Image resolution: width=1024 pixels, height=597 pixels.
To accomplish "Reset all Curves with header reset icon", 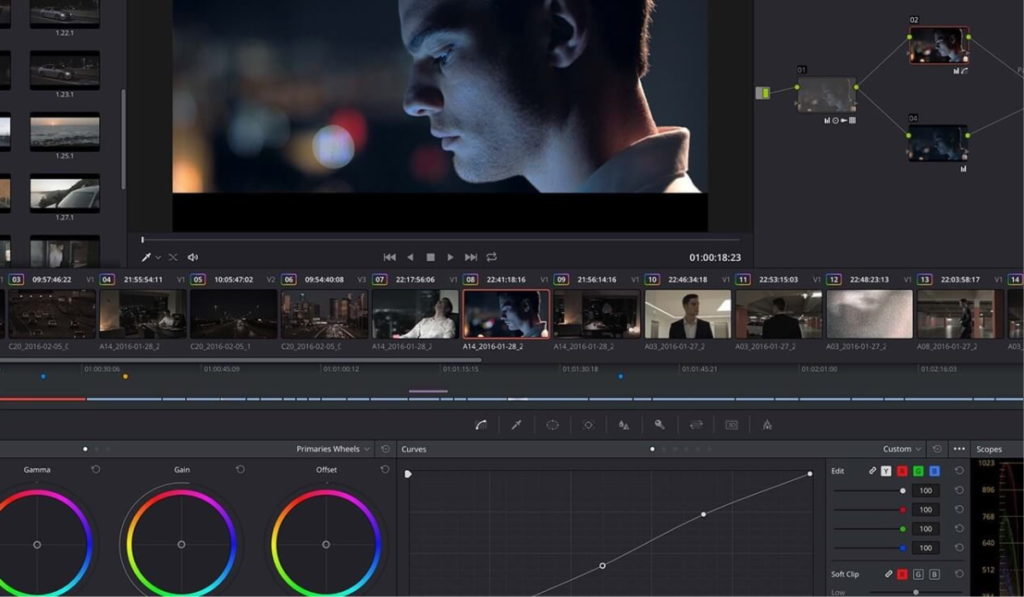I will point(937,449).
